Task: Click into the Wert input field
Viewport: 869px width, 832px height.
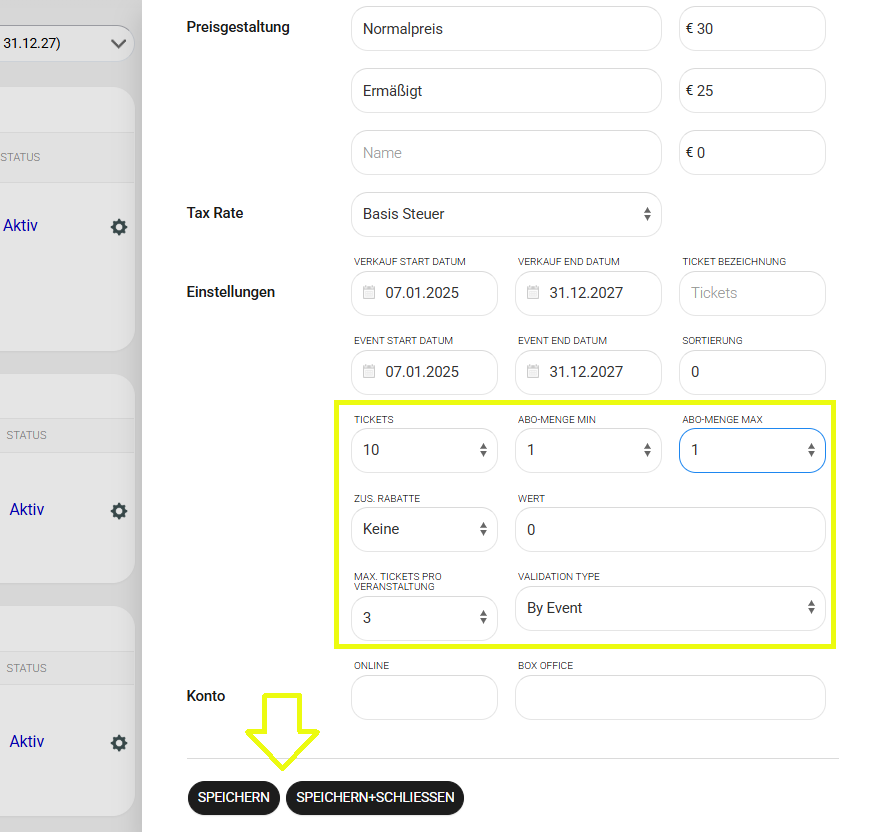Action: point(670,529)
